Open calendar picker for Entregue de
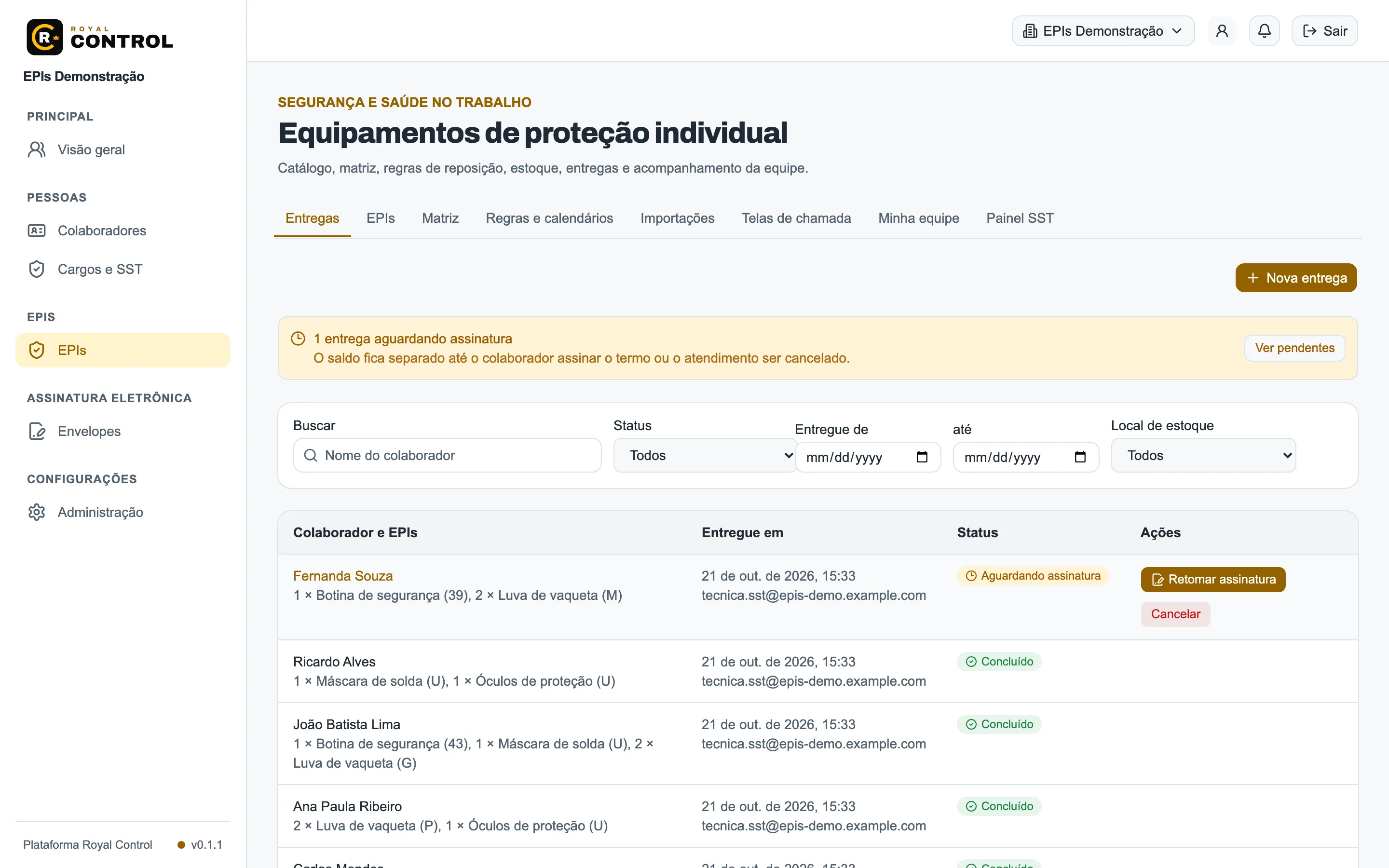 [922, 457]
